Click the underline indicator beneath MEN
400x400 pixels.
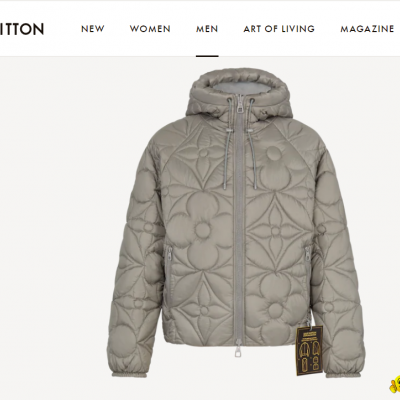tap(207, 56)
